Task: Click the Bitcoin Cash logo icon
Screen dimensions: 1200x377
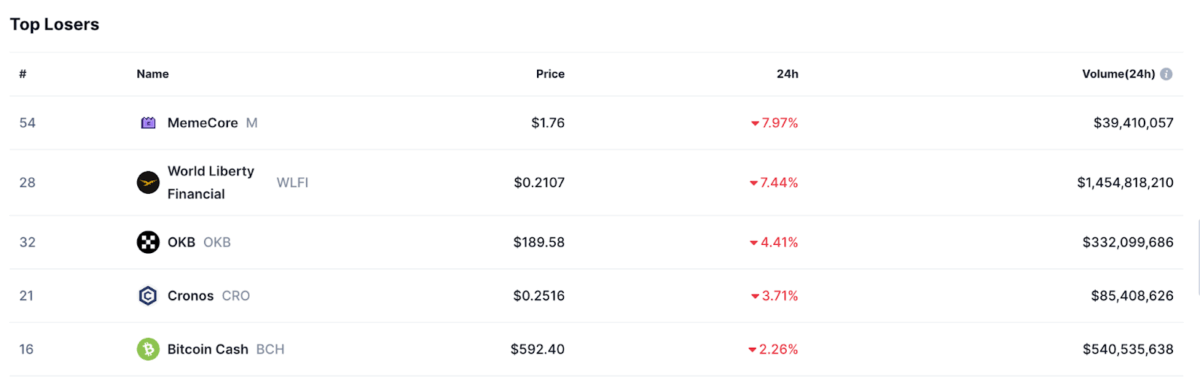Action: 148,349
